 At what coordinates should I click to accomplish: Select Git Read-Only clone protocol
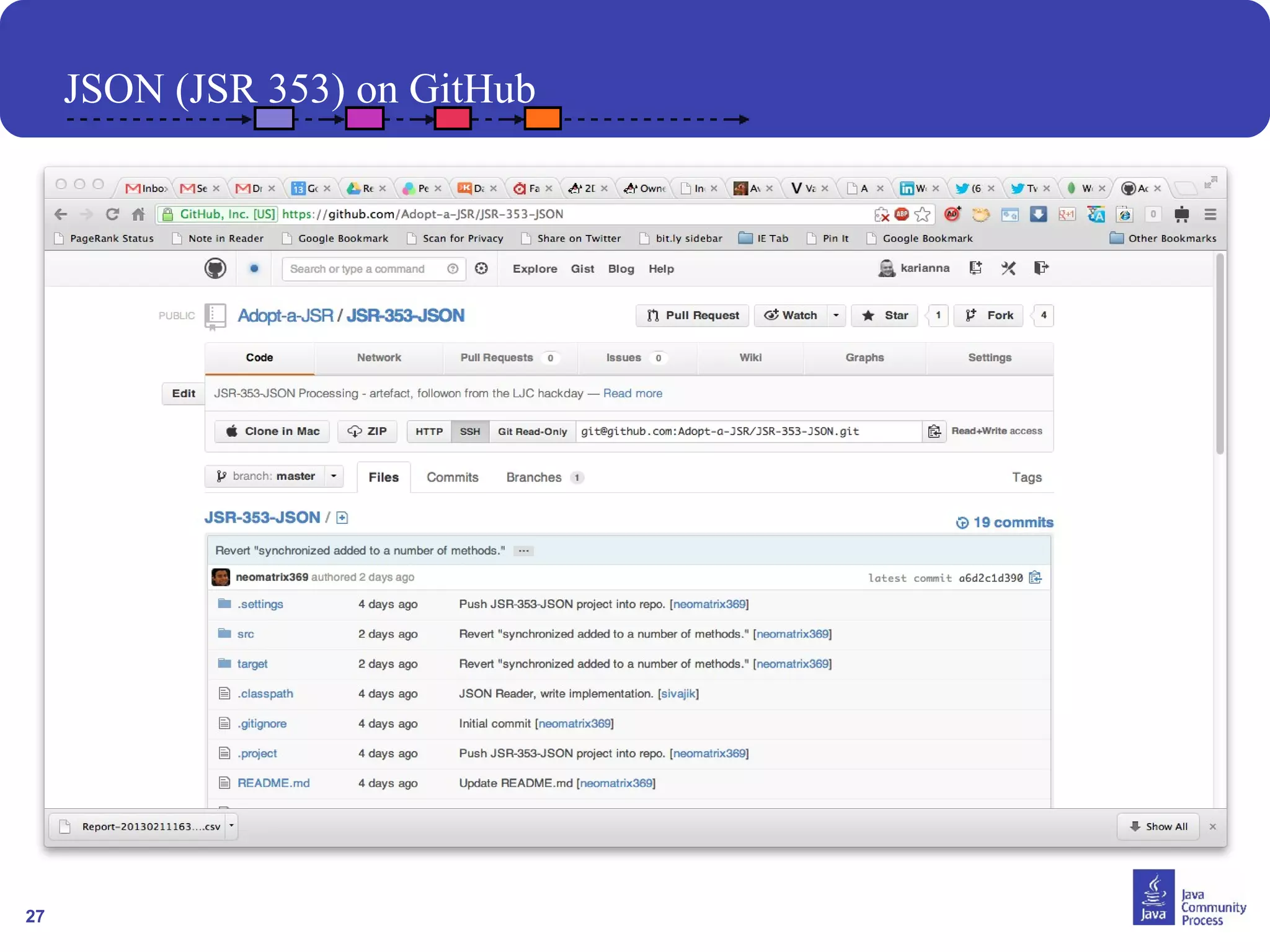point(532,431)
